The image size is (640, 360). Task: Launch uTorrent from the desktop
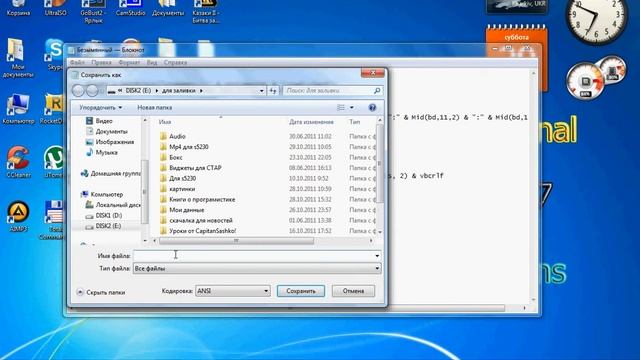54,162
